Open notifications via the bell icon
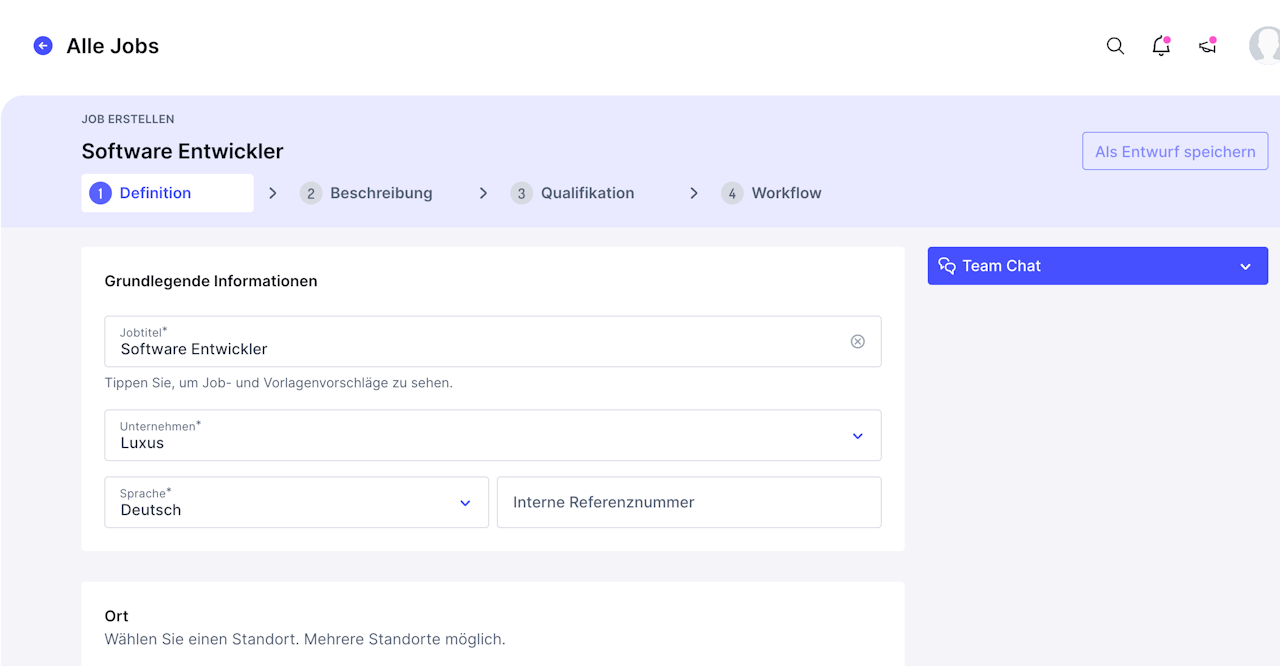The height and width of the screenshot is (666, 1280). point(1161,46)
